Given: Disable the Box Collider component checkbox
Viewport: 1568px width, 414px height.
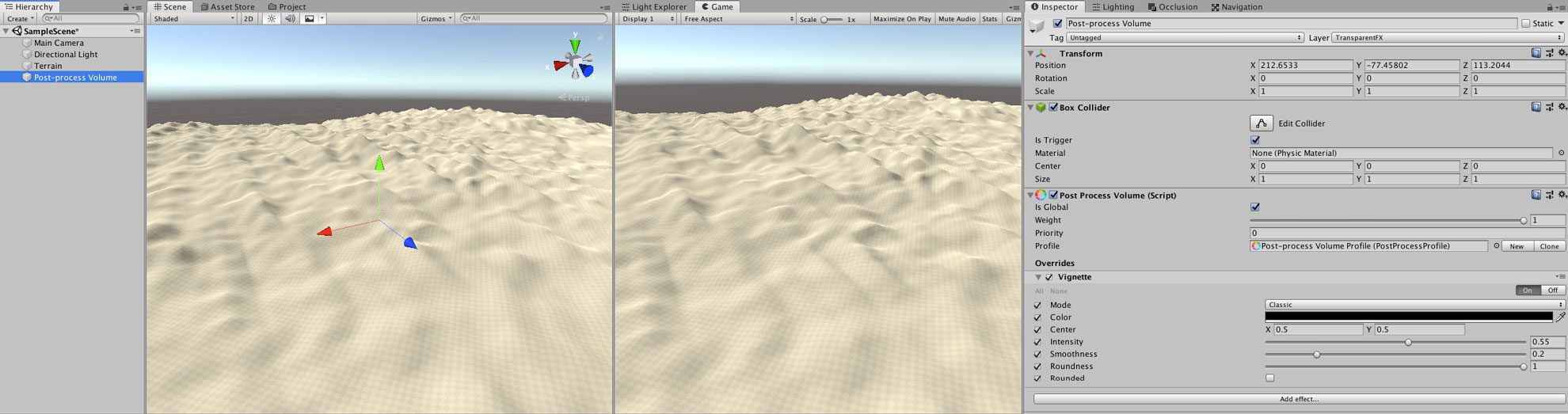Looking at the screenshot, I should (1053, 108).
